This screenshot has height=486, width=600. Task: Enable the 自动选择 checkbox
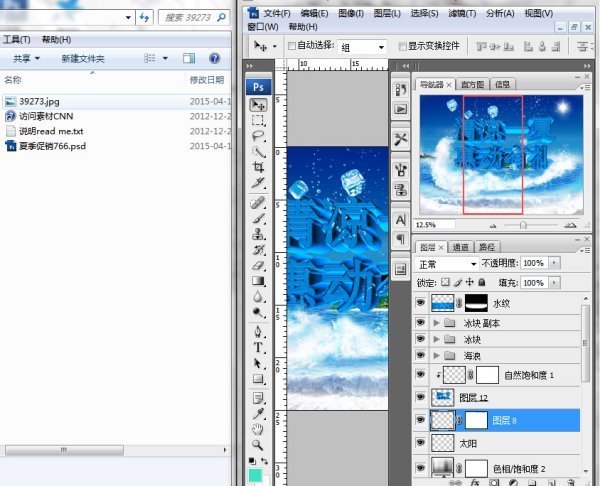[x=292, y=47]
